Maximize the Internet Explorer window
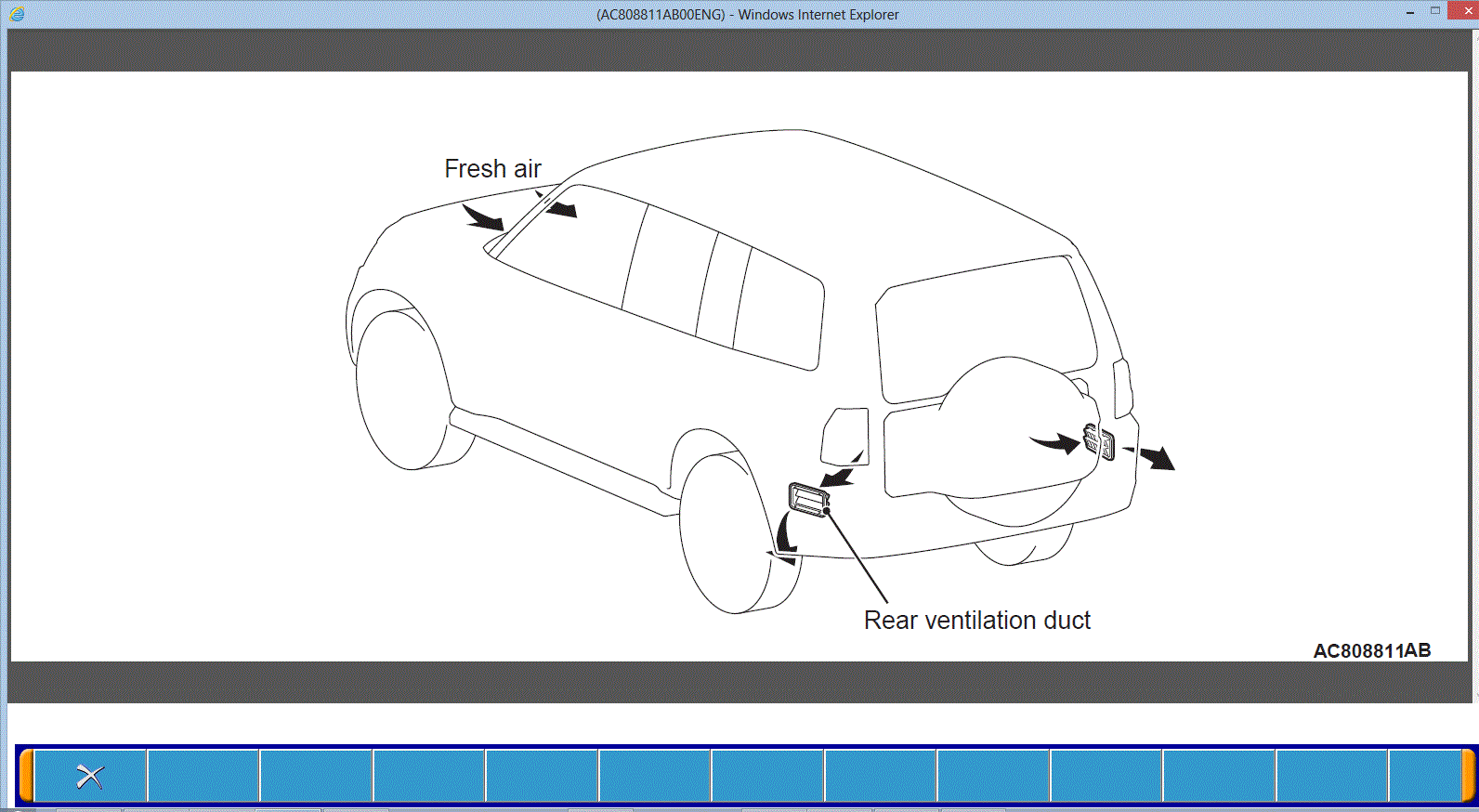This screenshot has width=1479, height=812. coord(1434,11)
